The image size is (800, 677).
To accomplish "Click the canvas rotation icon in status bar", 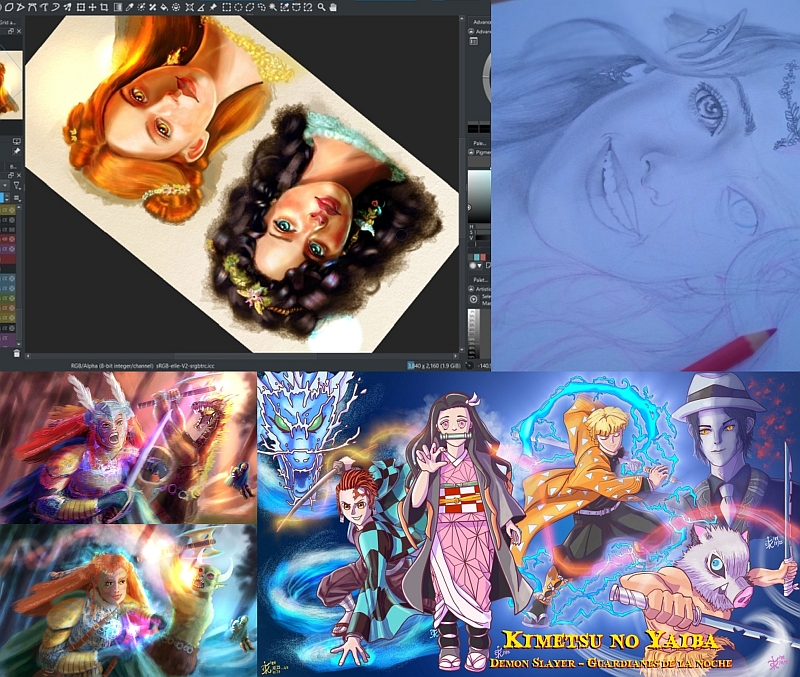I will [x=469, y=365].
